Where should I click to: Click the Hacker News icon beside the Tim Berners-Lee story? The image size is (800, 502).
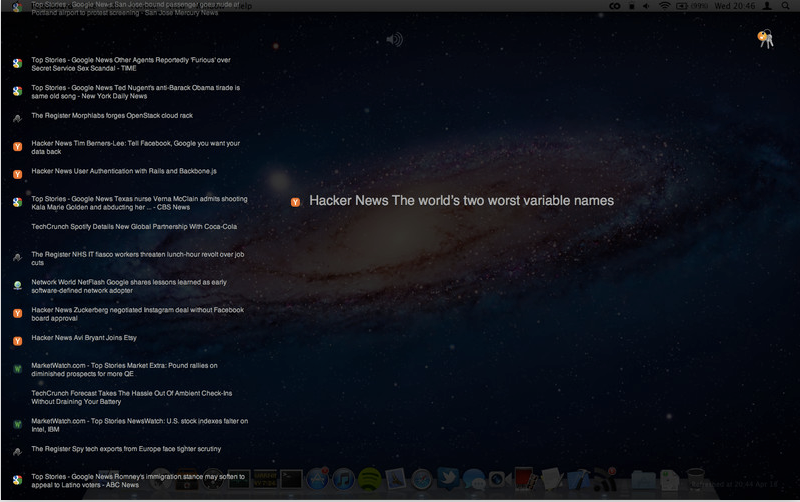tap(17, 147)
